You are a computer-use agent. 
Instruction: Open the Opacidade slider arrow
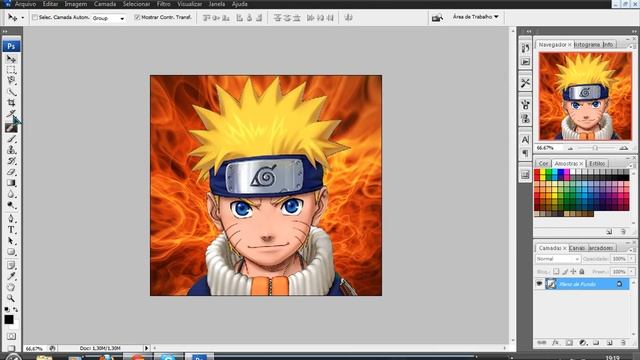[632, 259]
